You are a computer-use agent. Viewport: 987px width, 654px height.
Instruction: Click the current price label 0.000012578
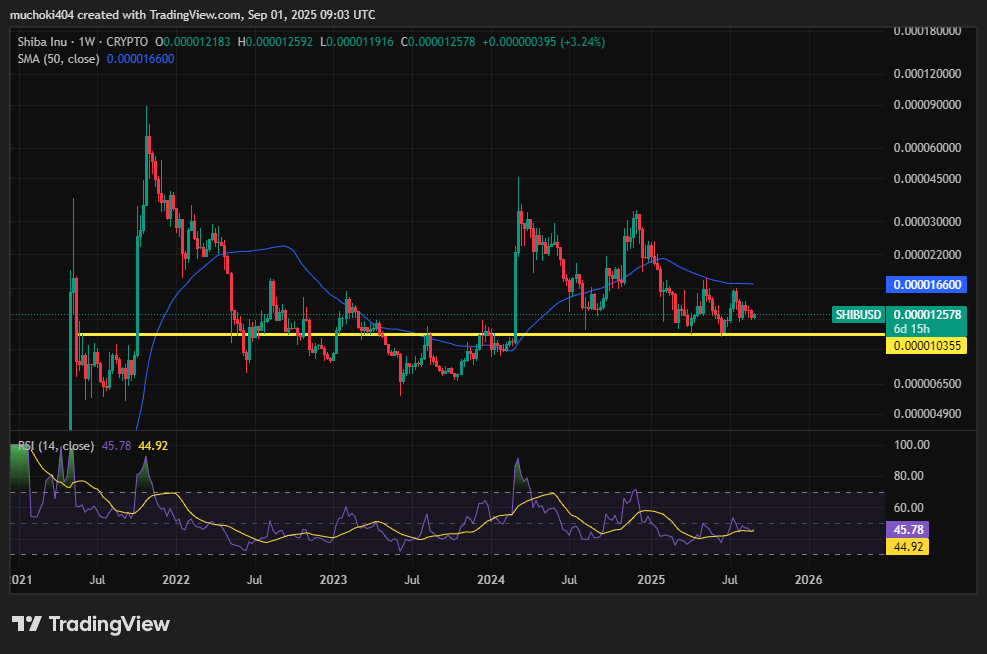929,315
